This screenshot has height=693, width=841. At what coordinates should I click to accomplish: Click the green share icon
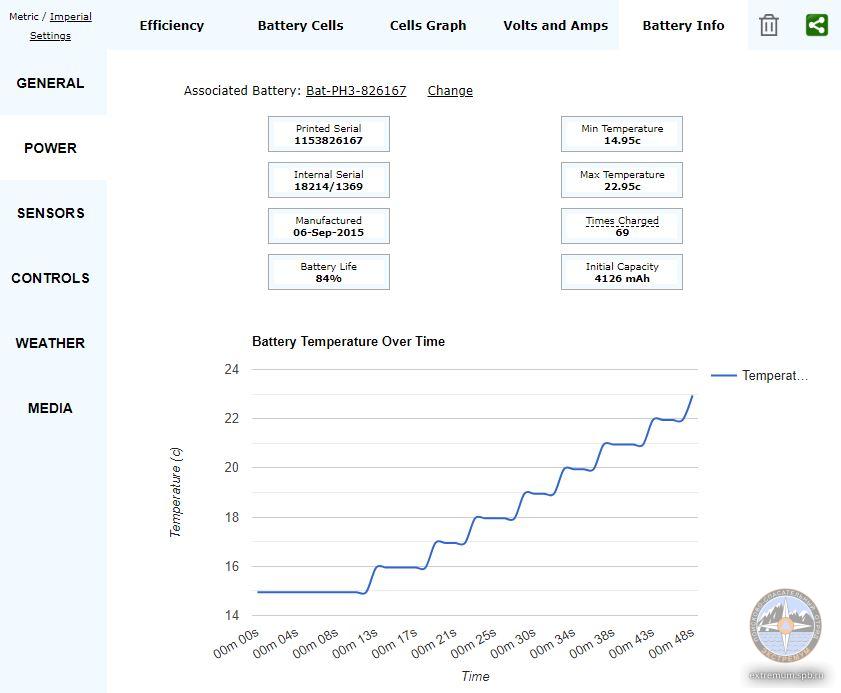(x=817, y=25)
